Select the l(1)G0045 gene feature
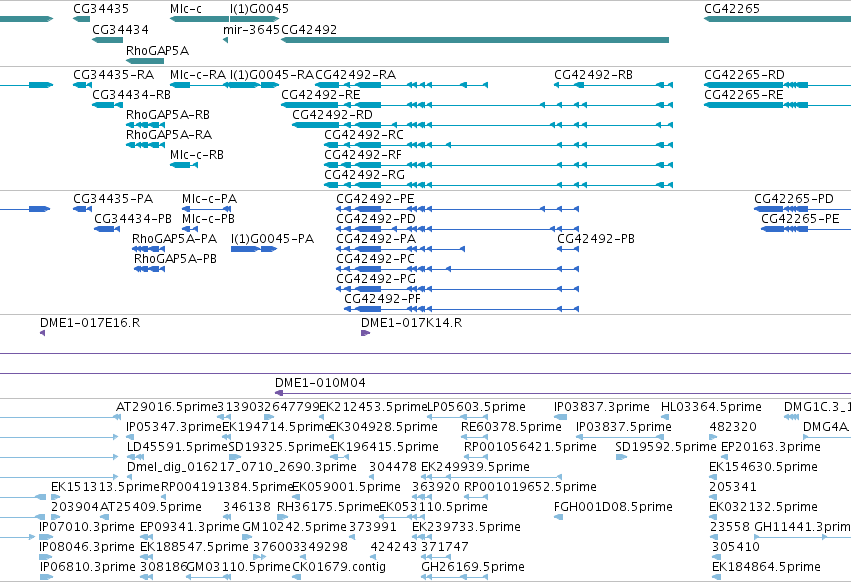The width and height of the screenshot is (851, 582). pos(255,19)
